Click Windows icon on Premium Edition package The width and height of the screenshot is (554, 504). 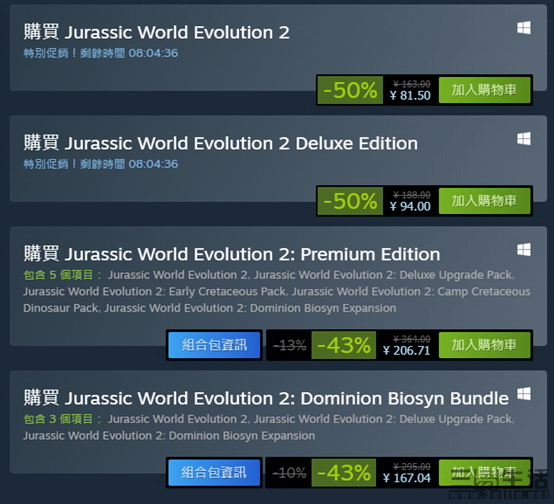(x=524, y=250)
